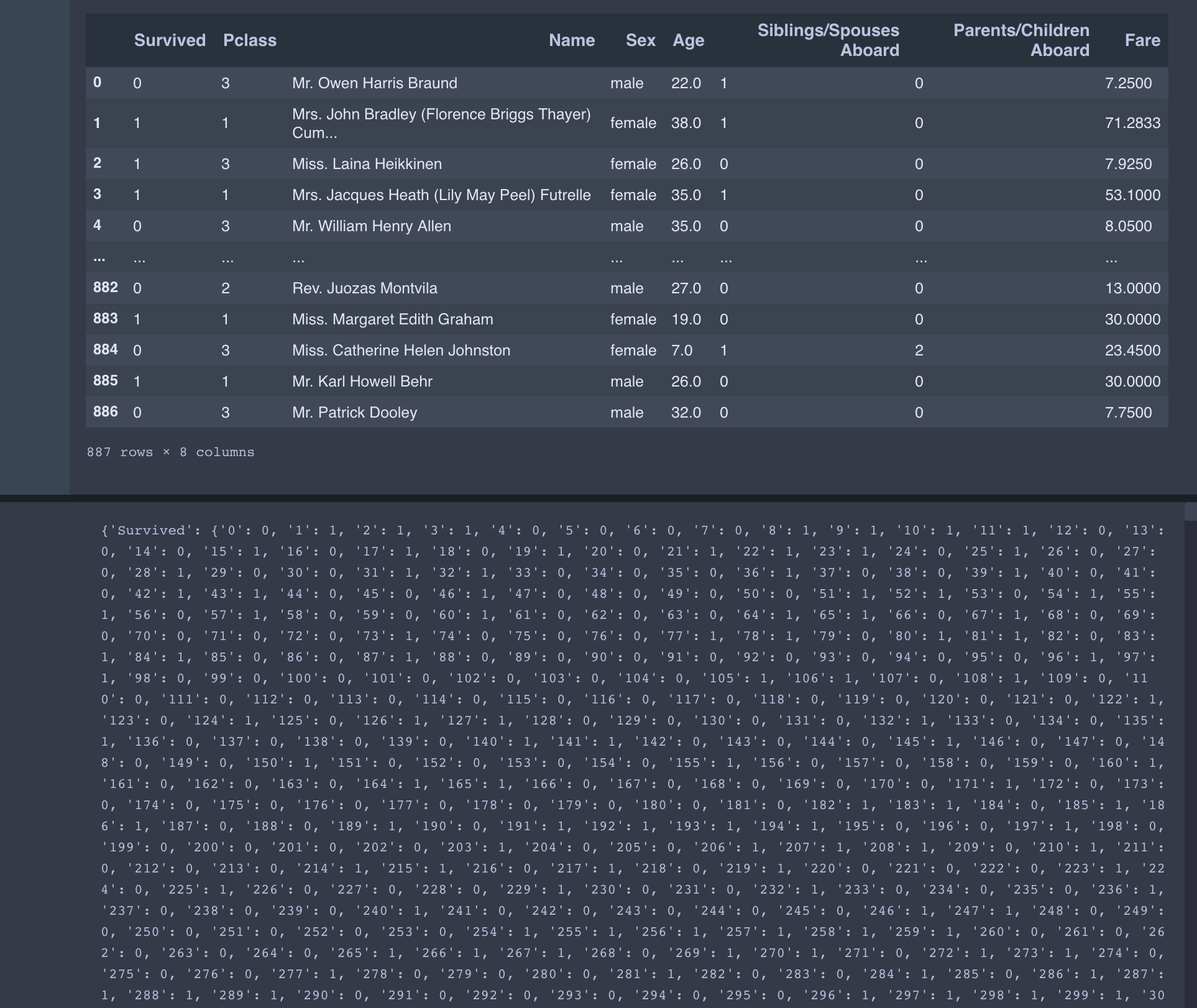Screen dimensions: 1197x1008
Task: Click the Fare column header
Action: tap(1142, 40)
